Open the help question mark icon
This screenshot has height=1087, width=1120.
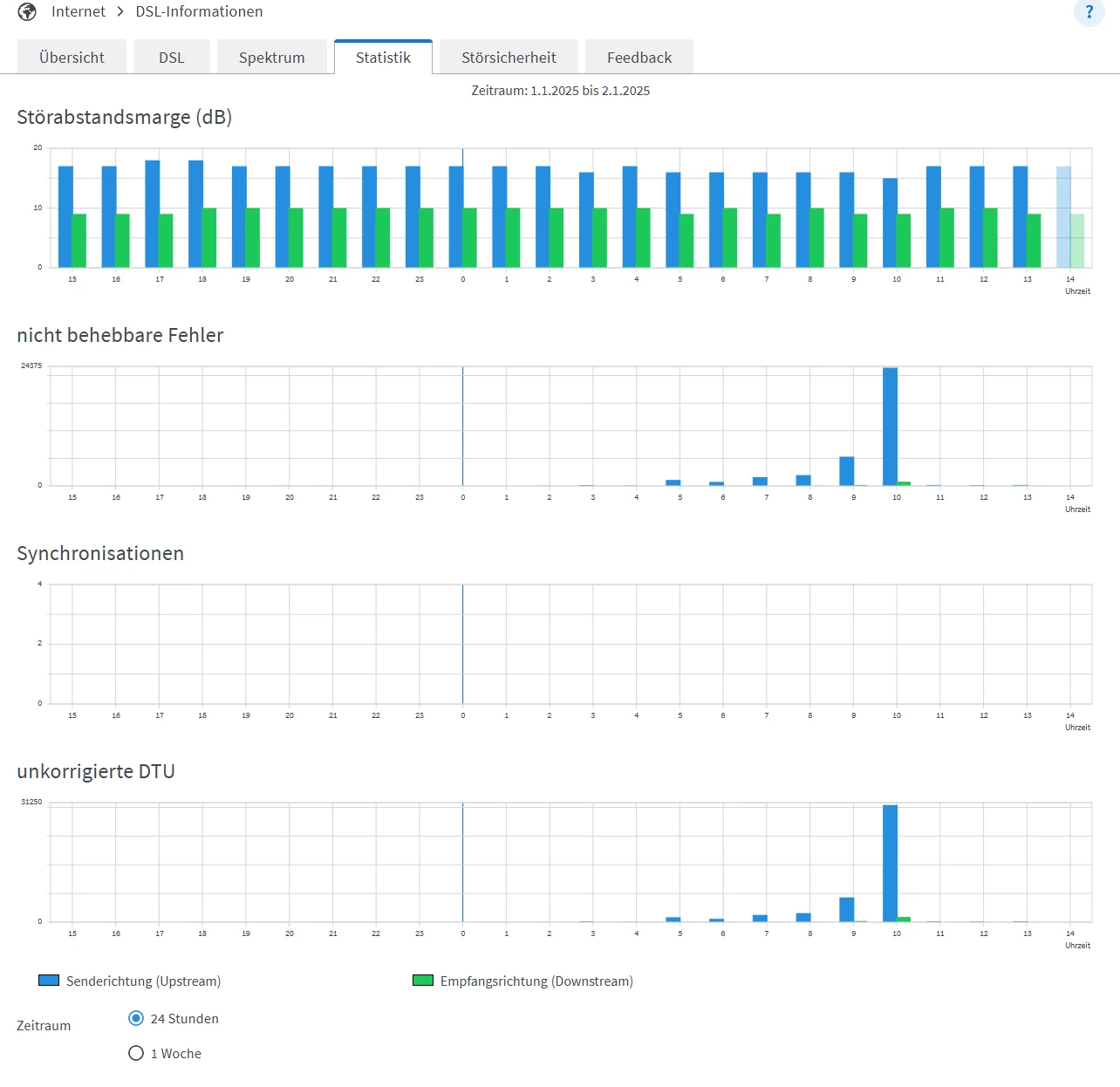(x=1089, y=11)
